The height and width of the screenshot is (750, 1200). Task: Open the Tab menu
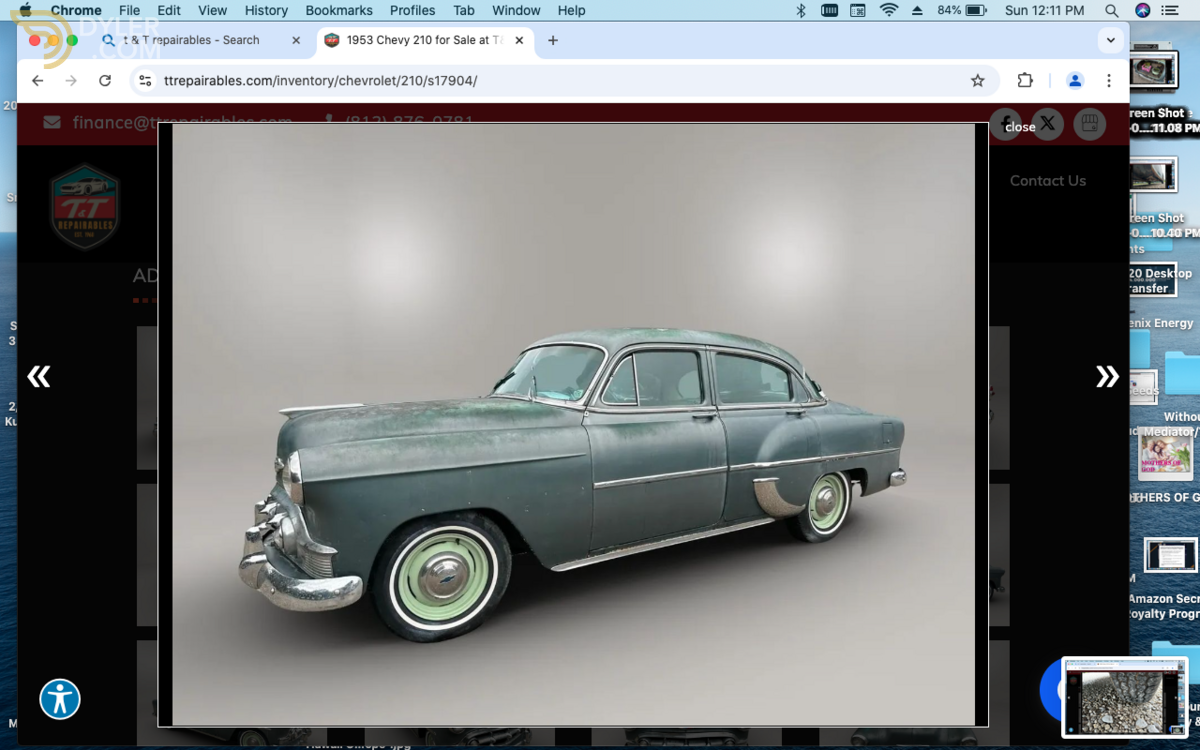(x=463, y=10)
